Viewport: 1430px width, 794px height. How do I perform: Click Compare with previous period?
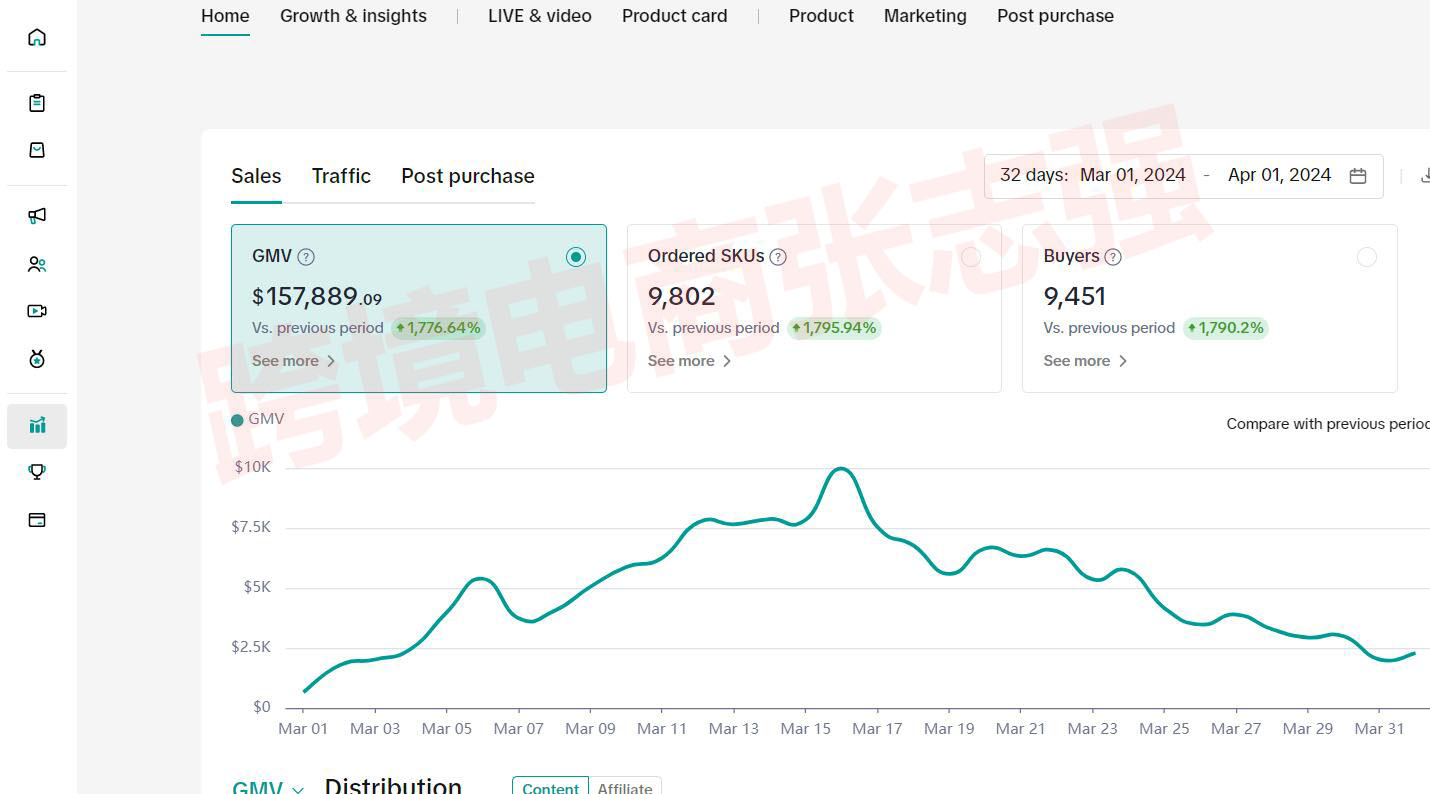(x=1328, y=424)
